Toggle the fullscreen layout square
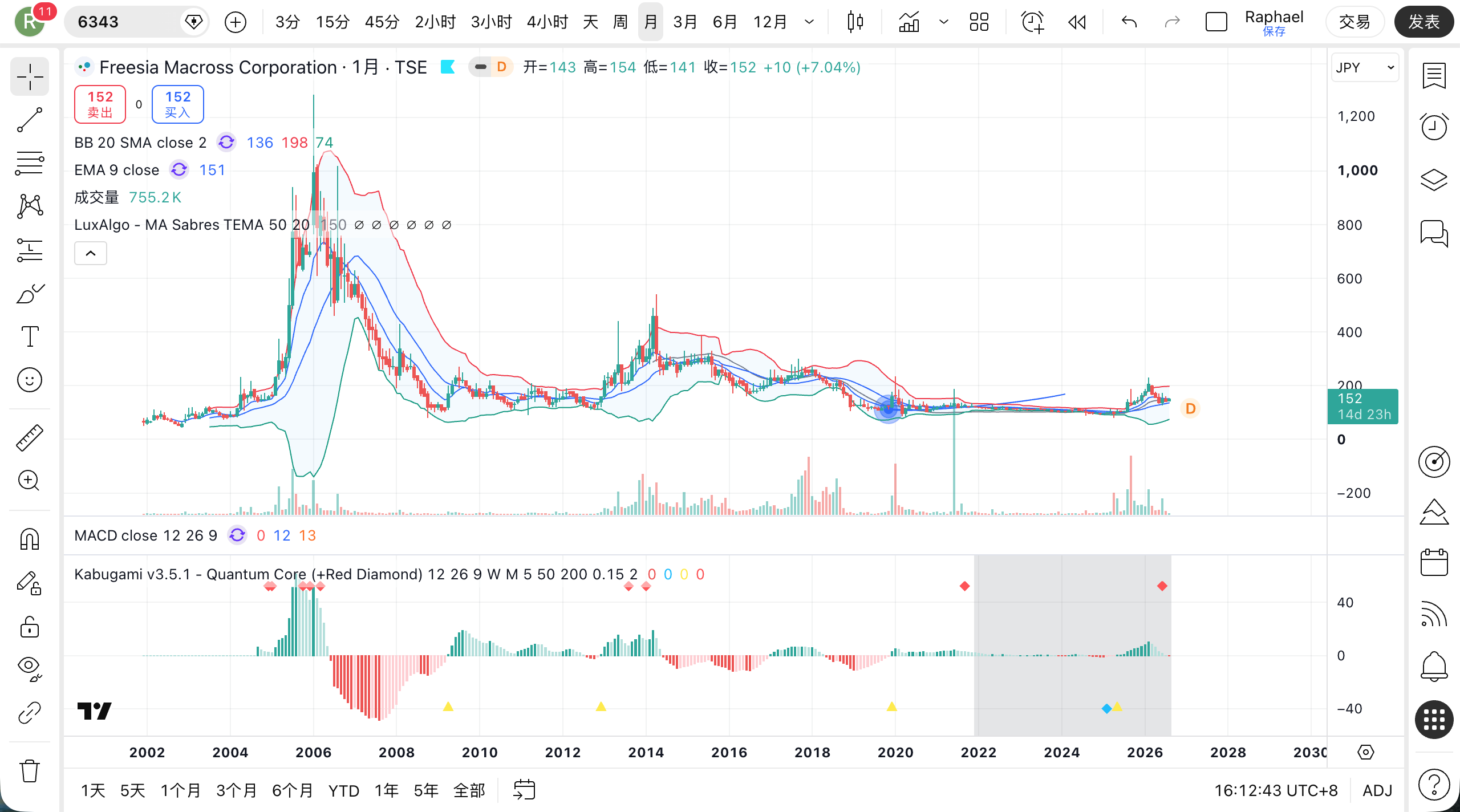 [1216, 22]
